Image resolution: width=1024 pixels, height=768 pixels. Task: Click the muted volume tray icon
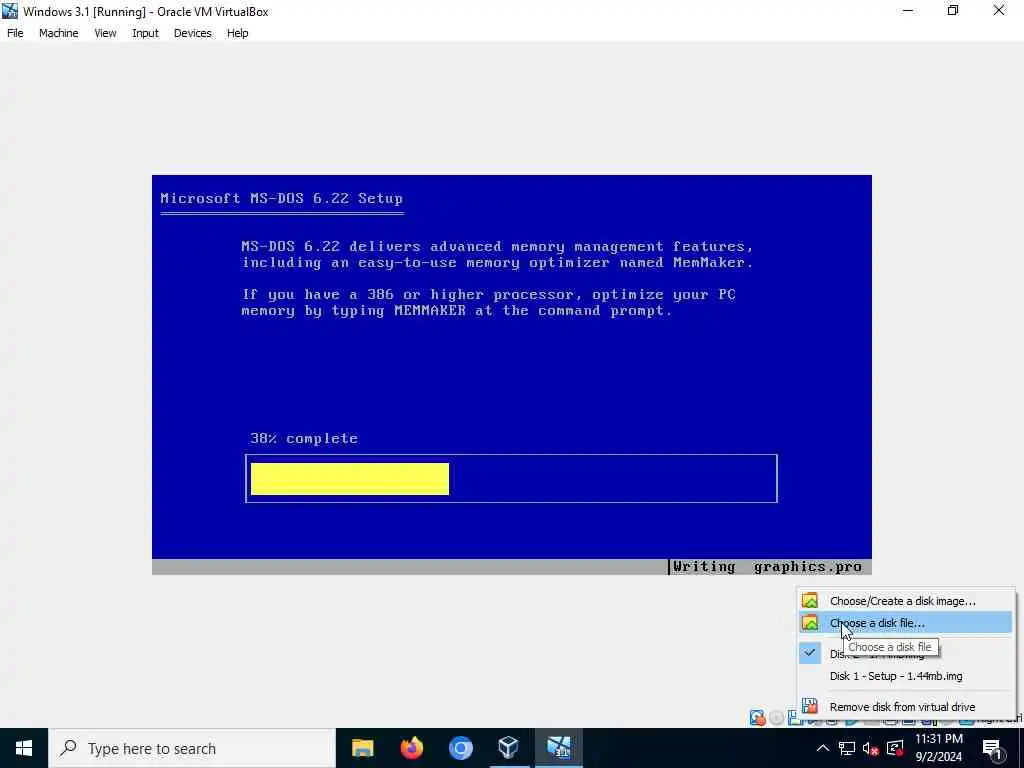point(871,748)
